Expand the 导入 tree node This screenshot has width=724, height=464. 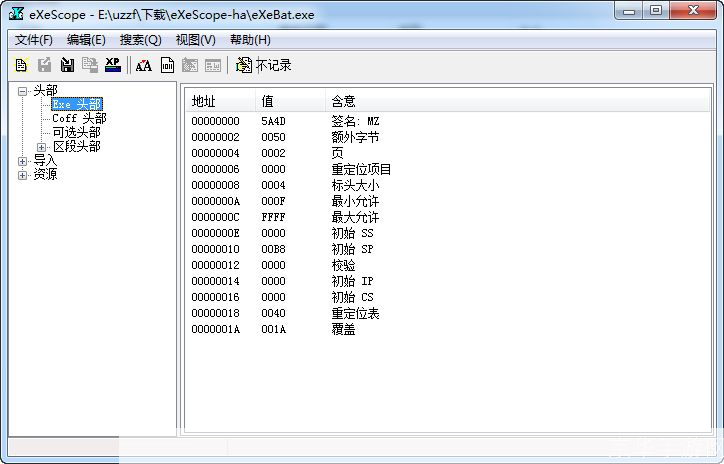[x=22, y=161]
